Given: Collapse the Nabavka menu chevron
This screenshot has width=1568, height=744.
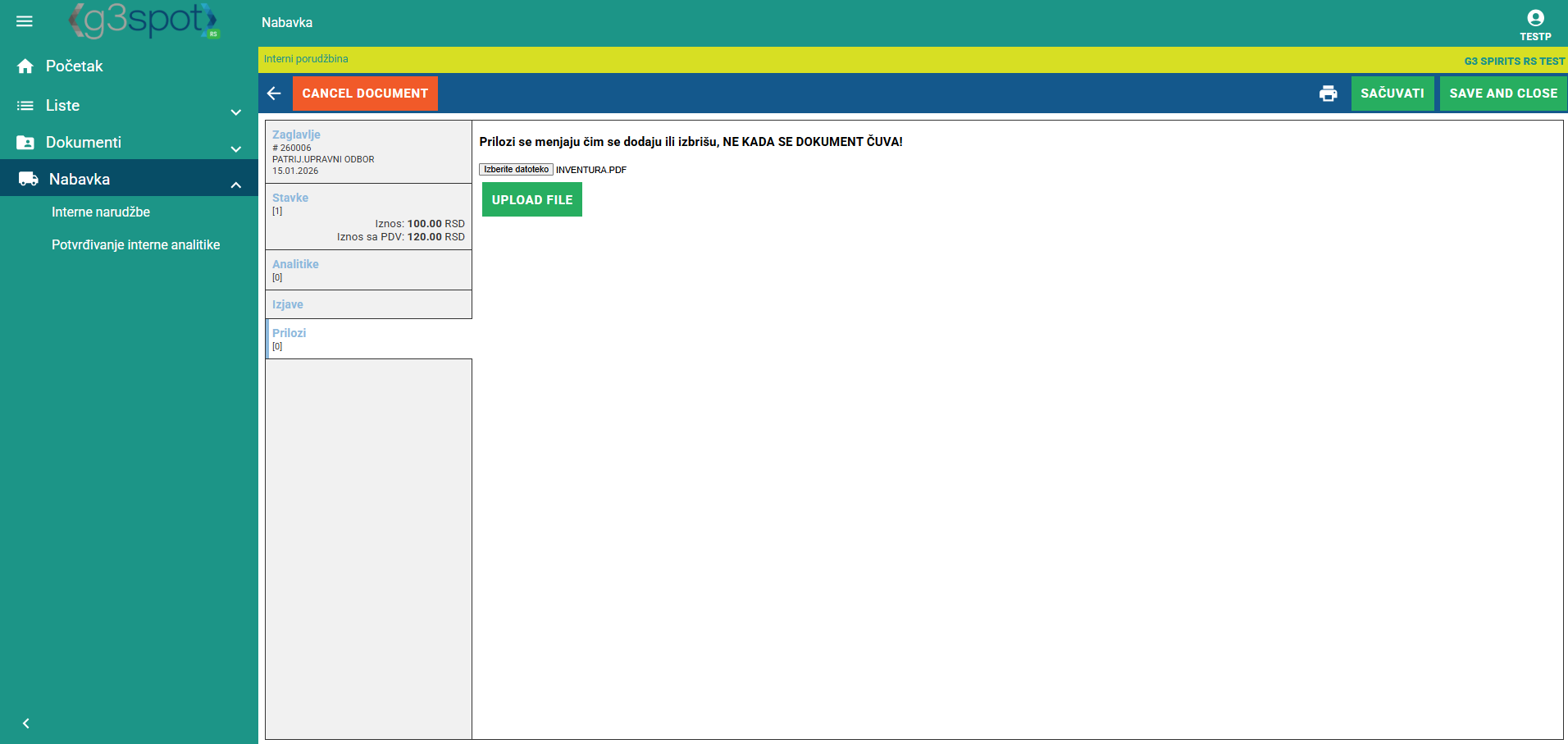Looking at the screenshot, I should pyautogui.click(x=236, y=185).
